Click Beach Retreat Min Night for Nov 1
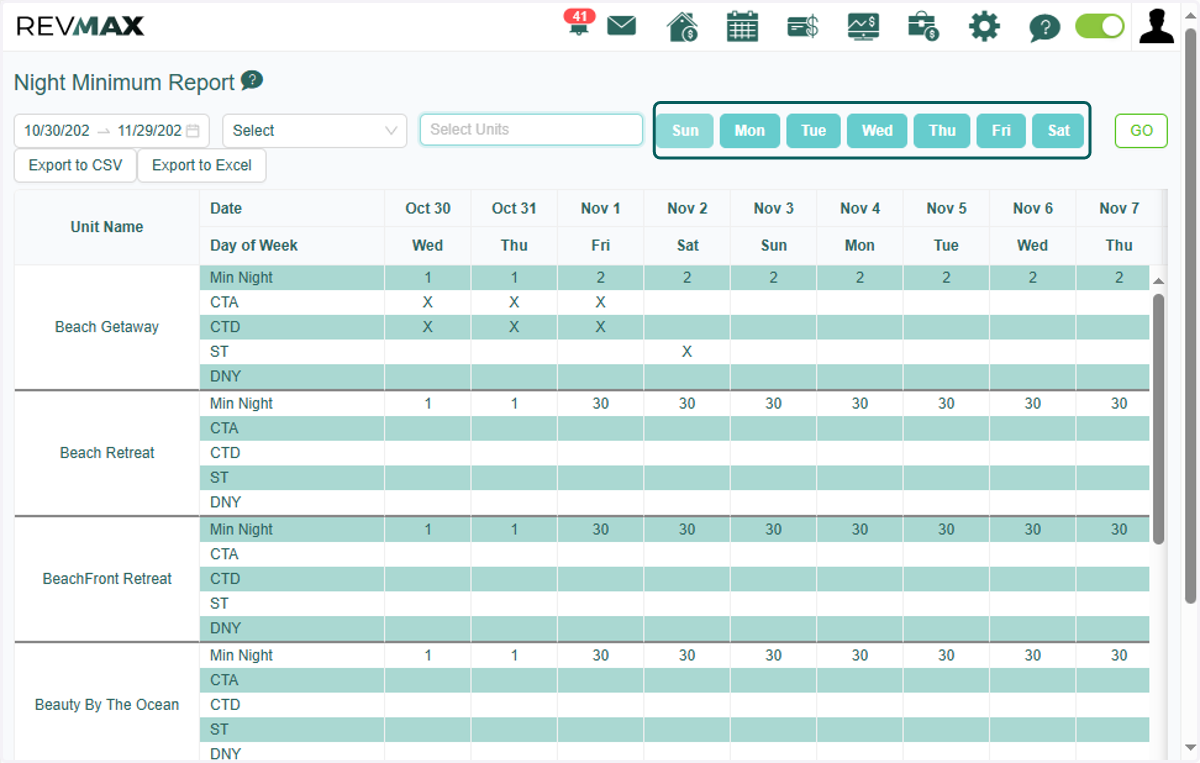 point(601,403)
